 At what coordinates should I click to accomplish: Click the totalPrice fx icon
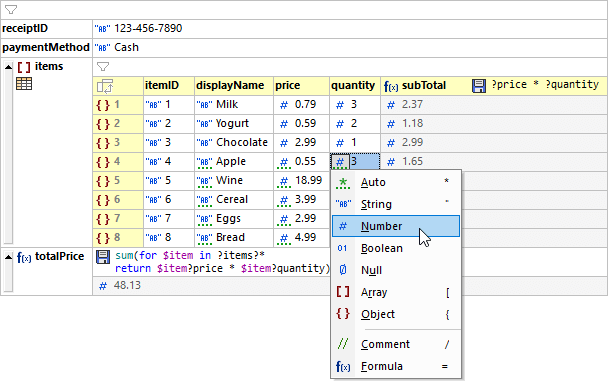24,257
